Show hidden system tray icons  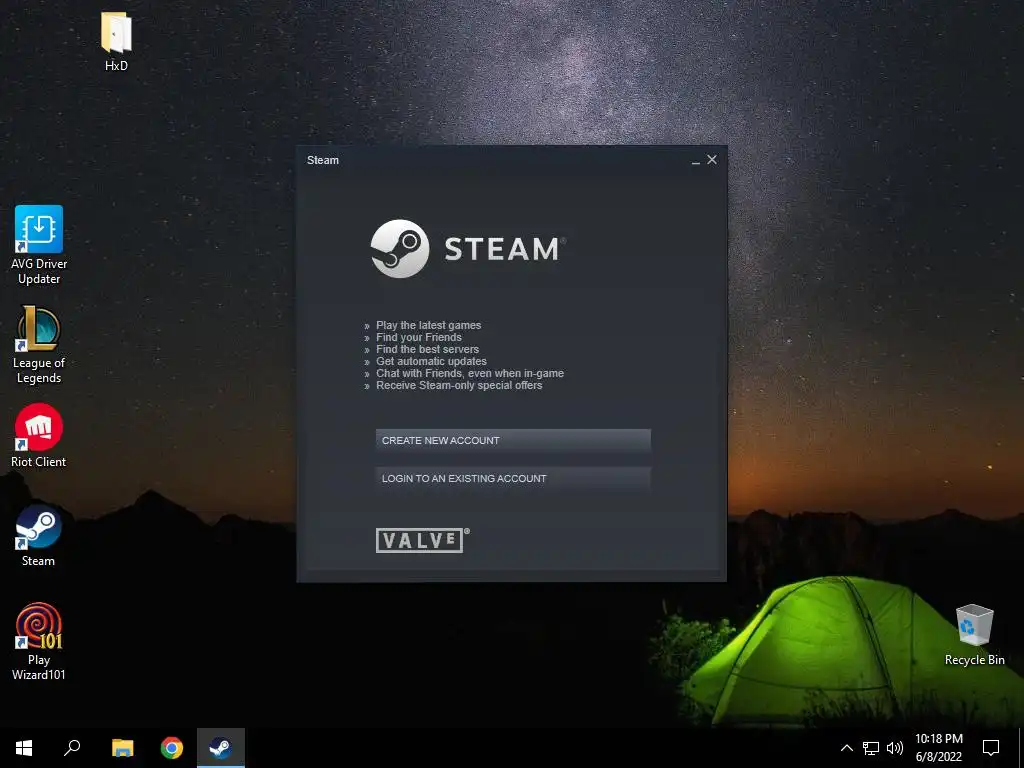point(846,748)
